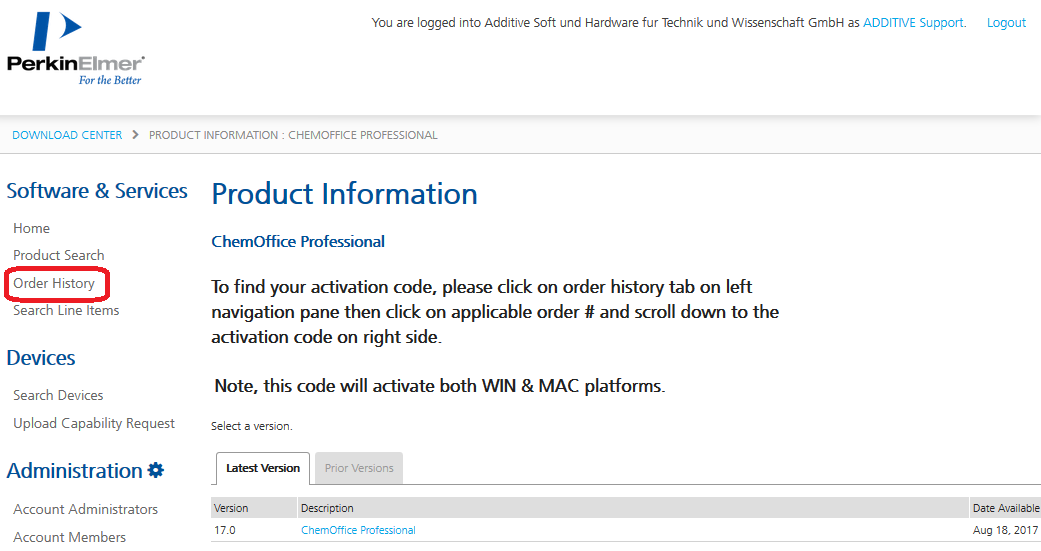This screenshot has height=551, width=1041.
Task: Open Upload Capability Request link
Action: click(x=94, y=423)
